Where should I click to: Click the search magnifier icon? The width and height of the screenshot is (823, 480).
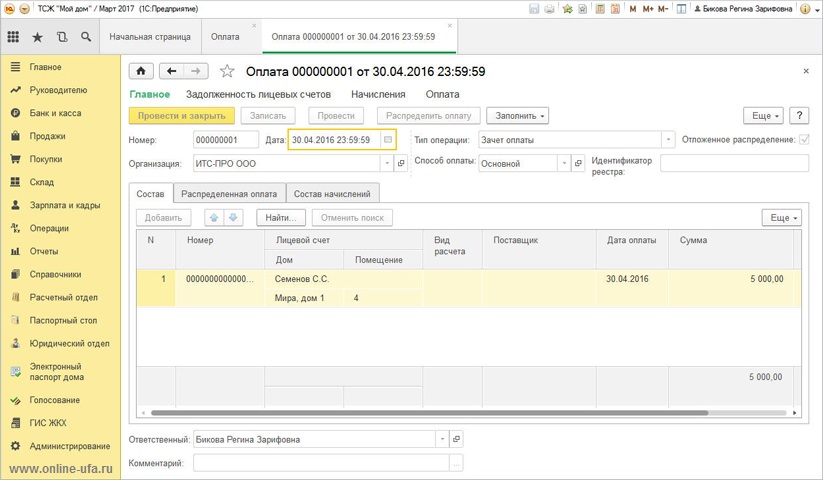(86, 37)
